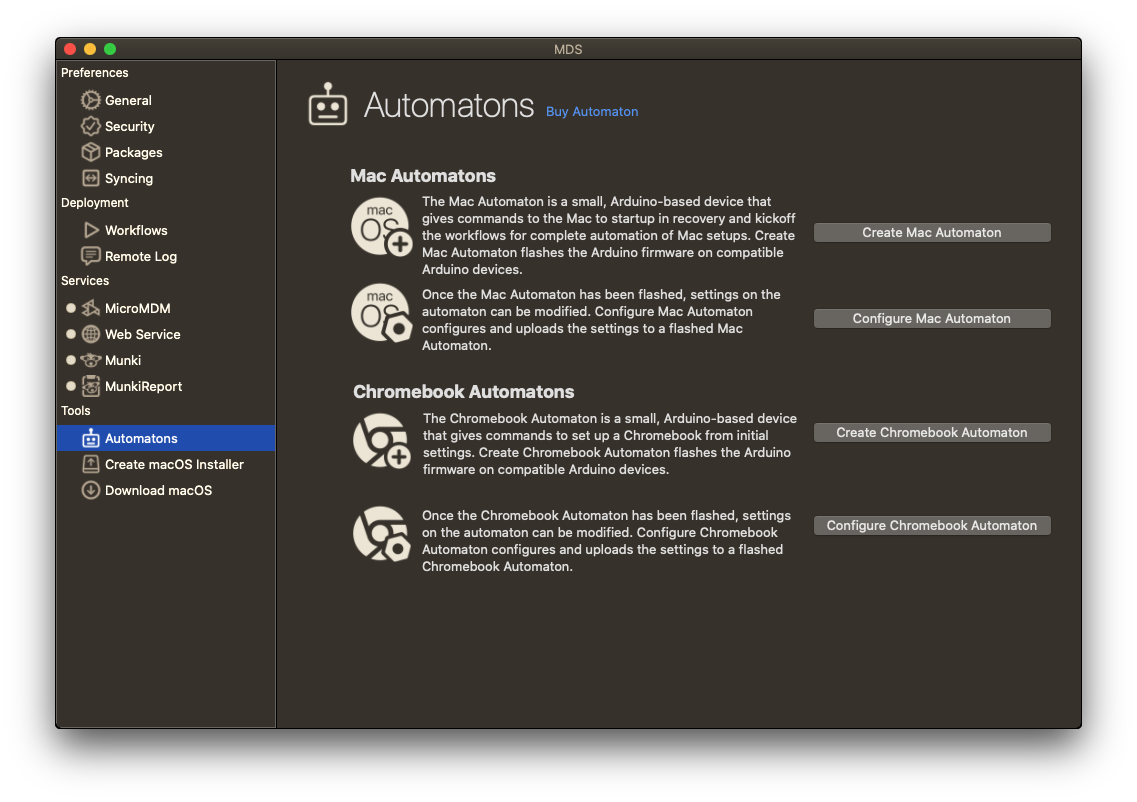Click Configure Mac Automaton button
This screenshot has height=802, width=1137.
coord(932,318)
